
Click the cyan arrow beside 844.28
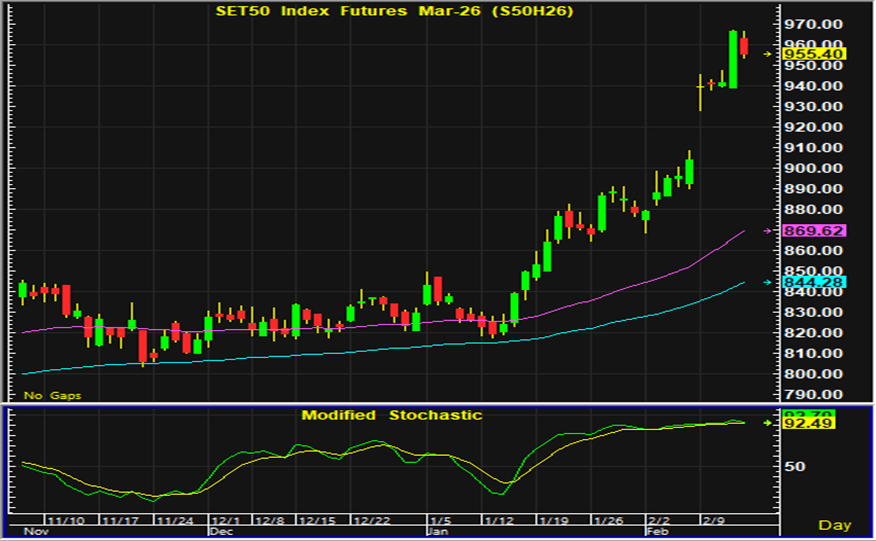point(768,282)
